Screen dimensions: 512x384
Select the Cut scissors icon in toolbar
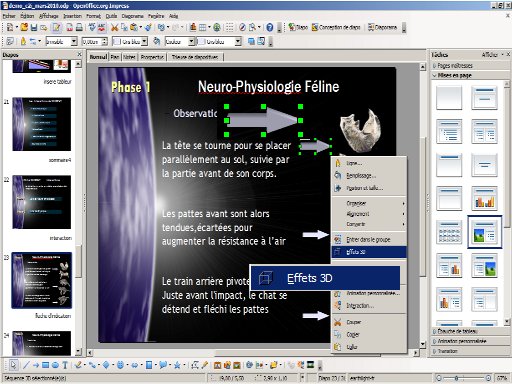[x=114, y=27]
